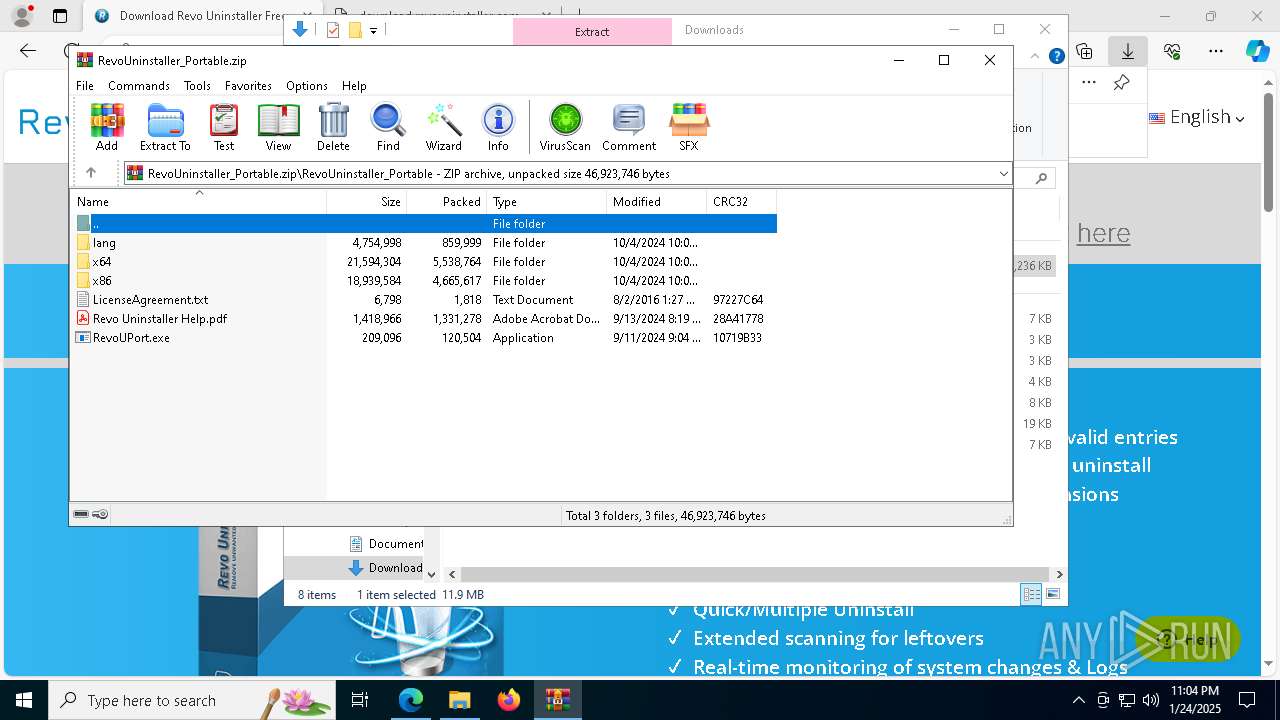
Task: Sort by CRC32 column header
Action: click(742, 202)
